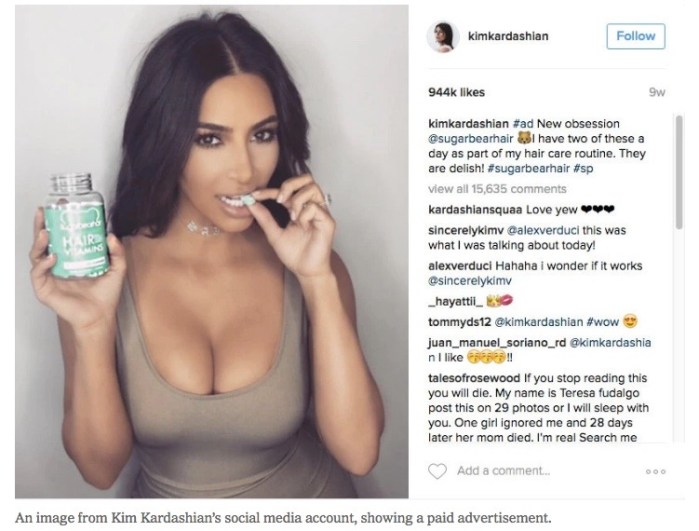This screenshot has height=531, width=699.
Task: Click @alexverduci mention in comment
Action: click(x=543, y=231)
